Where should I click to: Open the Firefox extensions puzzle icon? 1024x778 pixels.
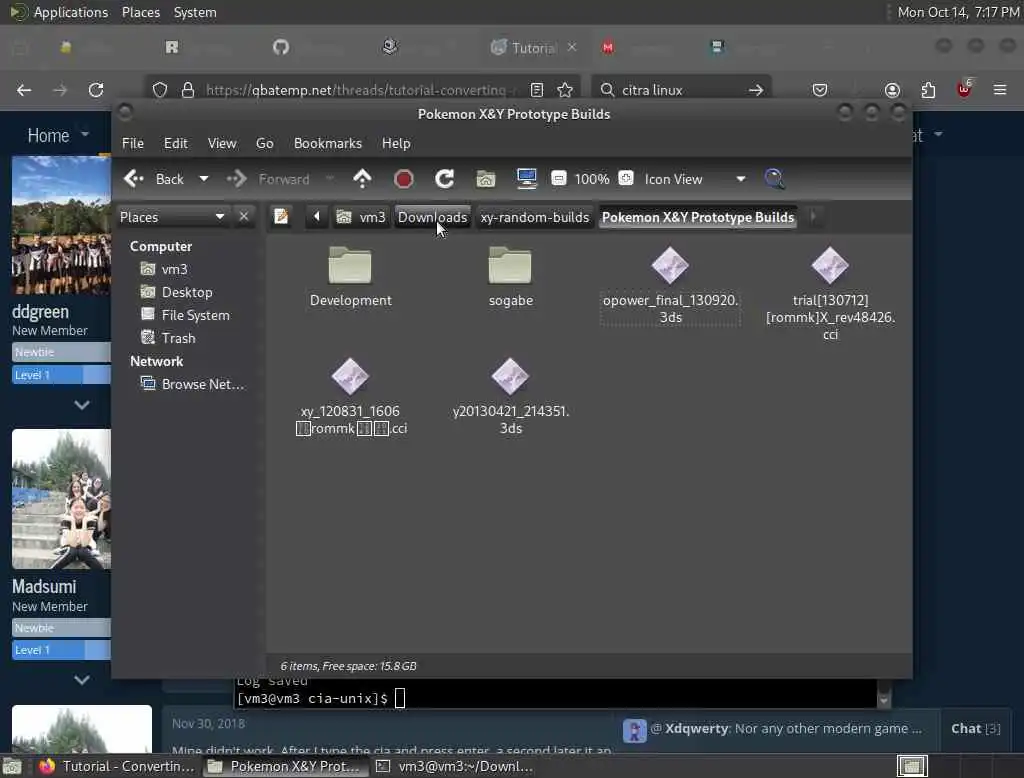(x=928, y=90)
